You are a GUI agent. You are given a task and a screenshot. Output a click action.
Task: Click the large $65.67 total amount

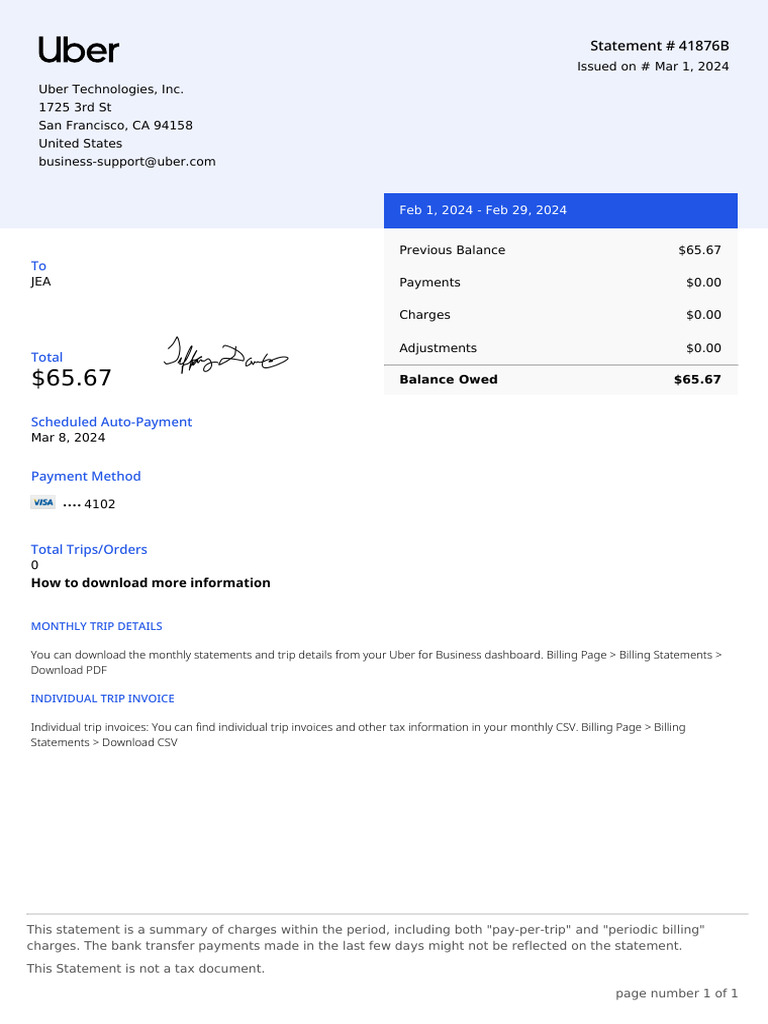click(71, 378)
